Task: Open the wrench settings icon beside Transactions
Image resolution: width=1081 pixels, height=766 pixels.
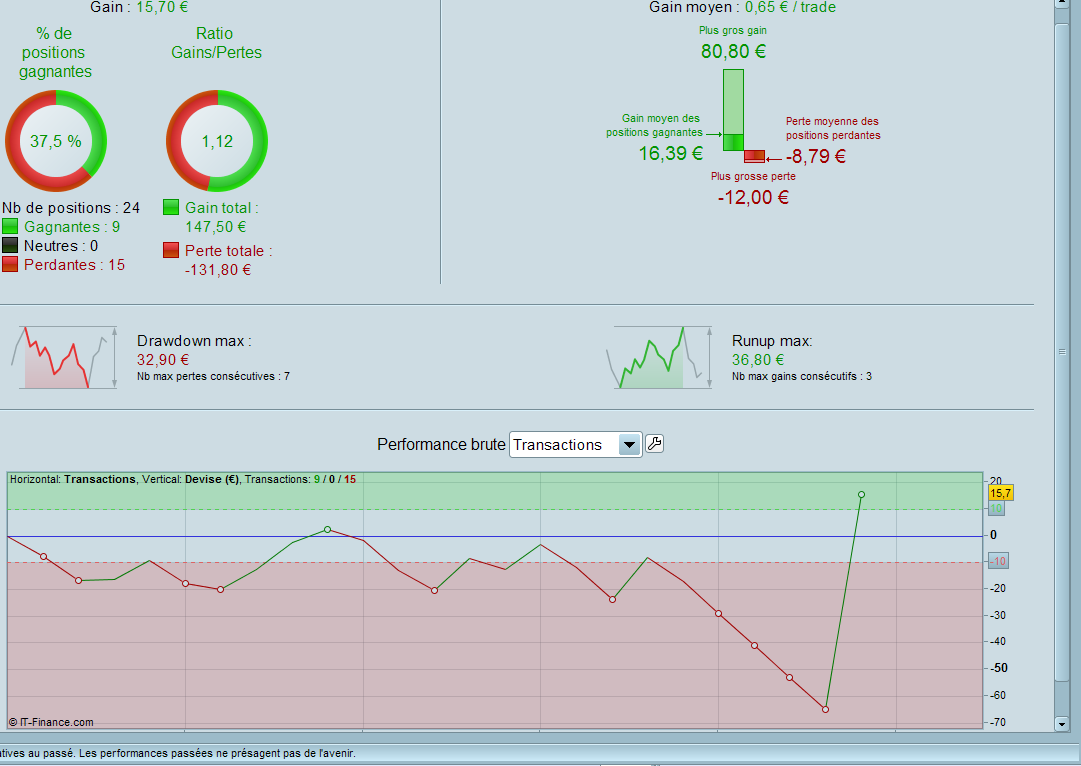Action: pyautogui.click(x=654, y=444)
